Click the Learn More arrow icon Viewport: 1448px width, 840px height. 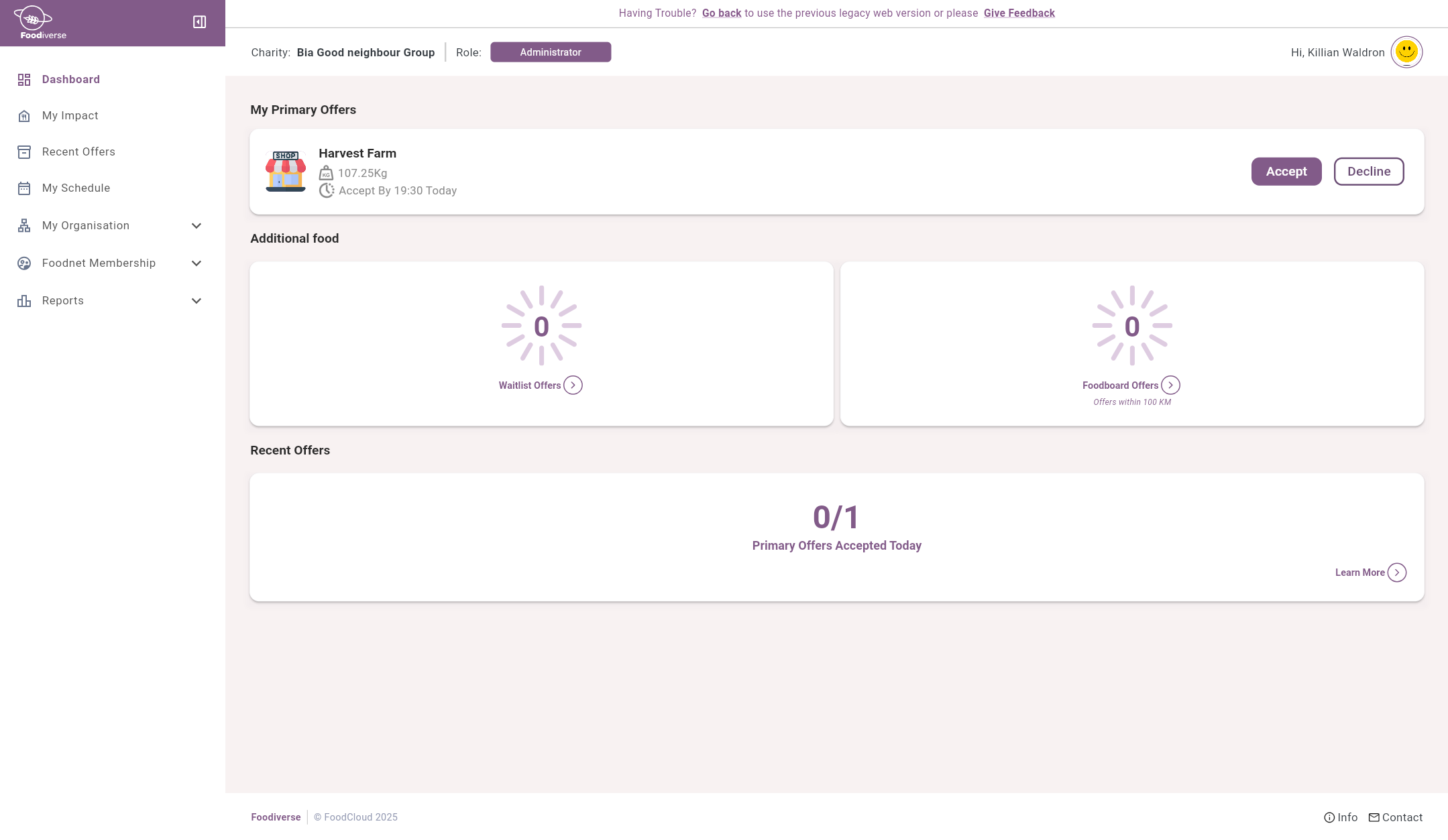(1396, 573)
